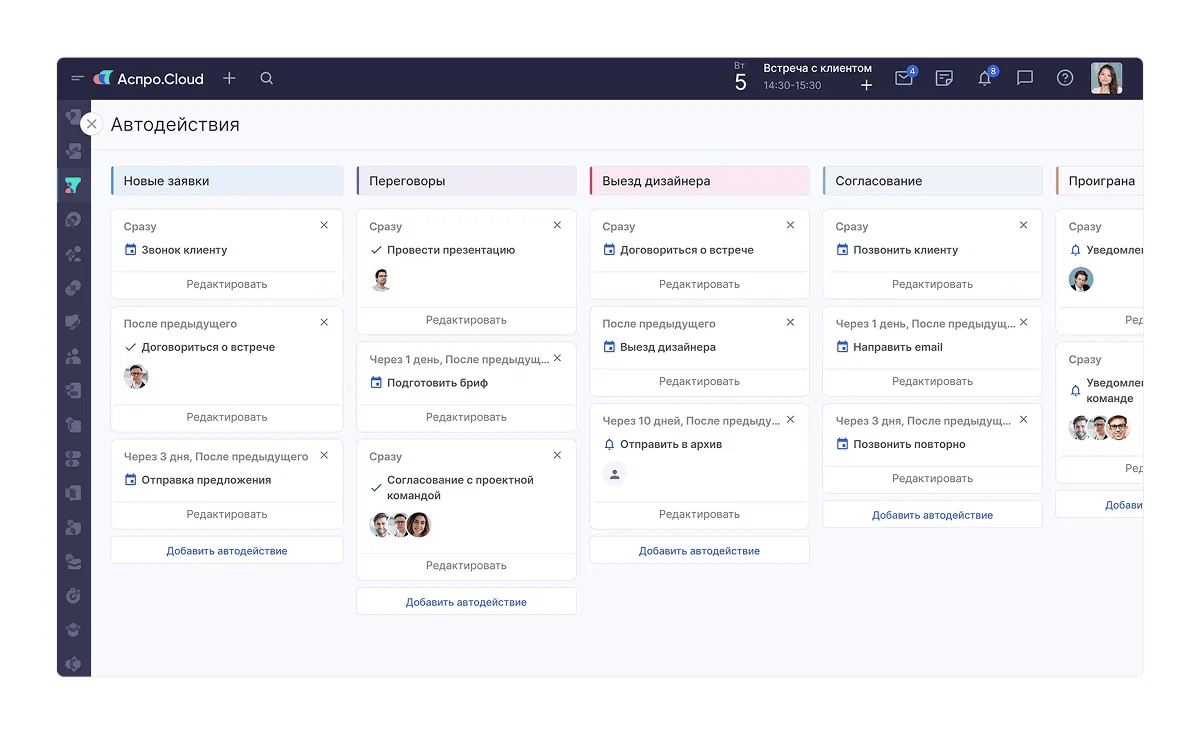Remove the 'Звонок клиенту' auto-action
Image resolution: width=1200 pixels, height=734 pixels.
tap(324, 225)
